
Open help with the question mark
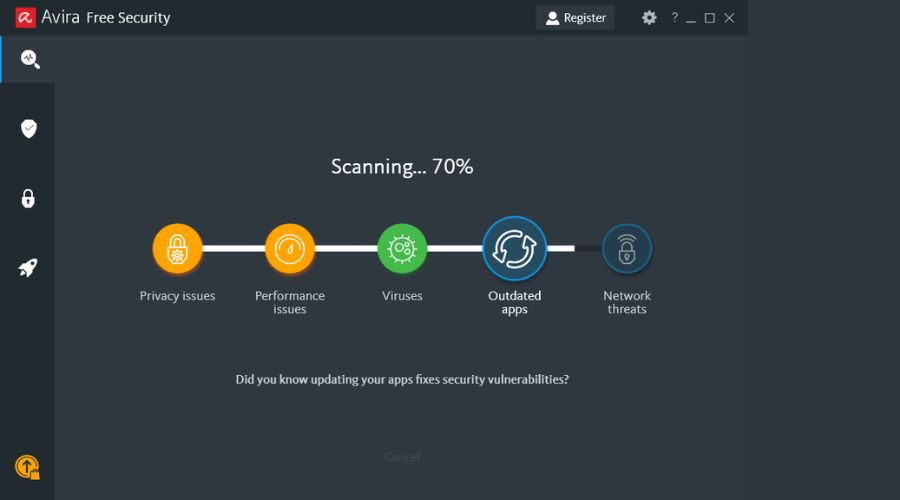674,18
